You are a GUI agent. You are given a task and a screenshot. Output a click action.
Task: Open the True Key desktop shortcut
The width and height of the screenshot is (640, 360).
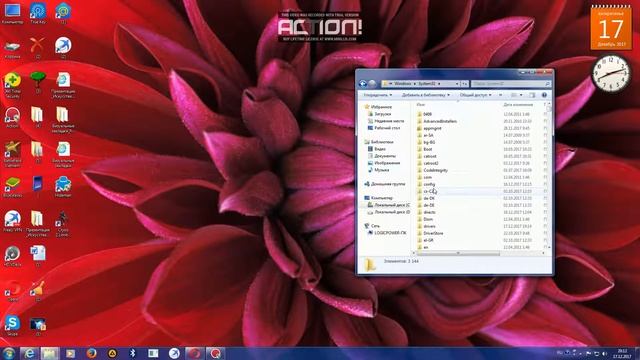click(38, 13)
